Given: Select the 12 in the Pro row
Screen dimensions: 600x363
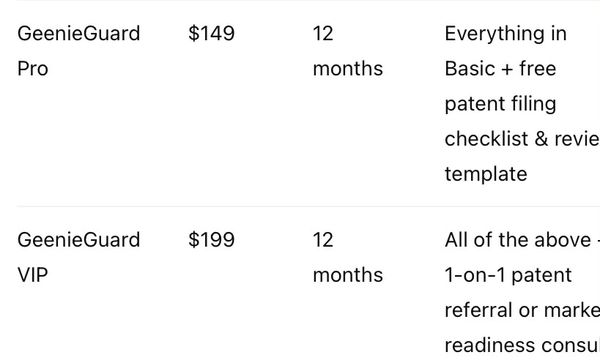Looking at the screenshot, I should [323, 34].
